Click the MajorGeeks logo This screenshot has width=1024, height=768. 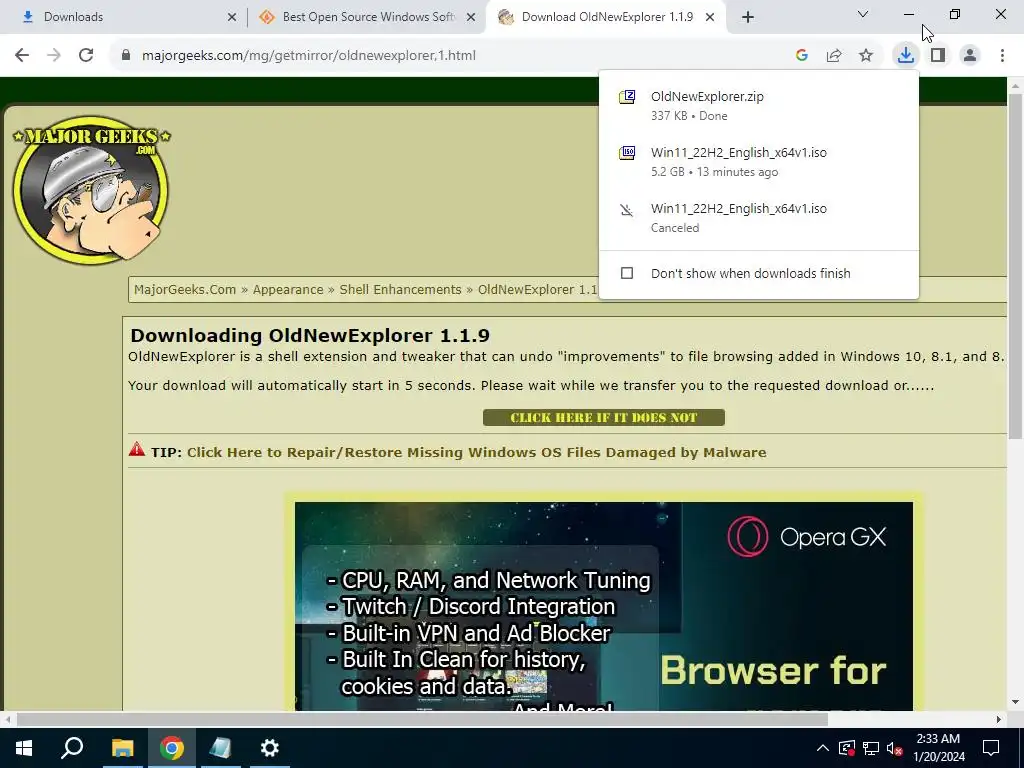pyautogui.click(x=91, y=190)
